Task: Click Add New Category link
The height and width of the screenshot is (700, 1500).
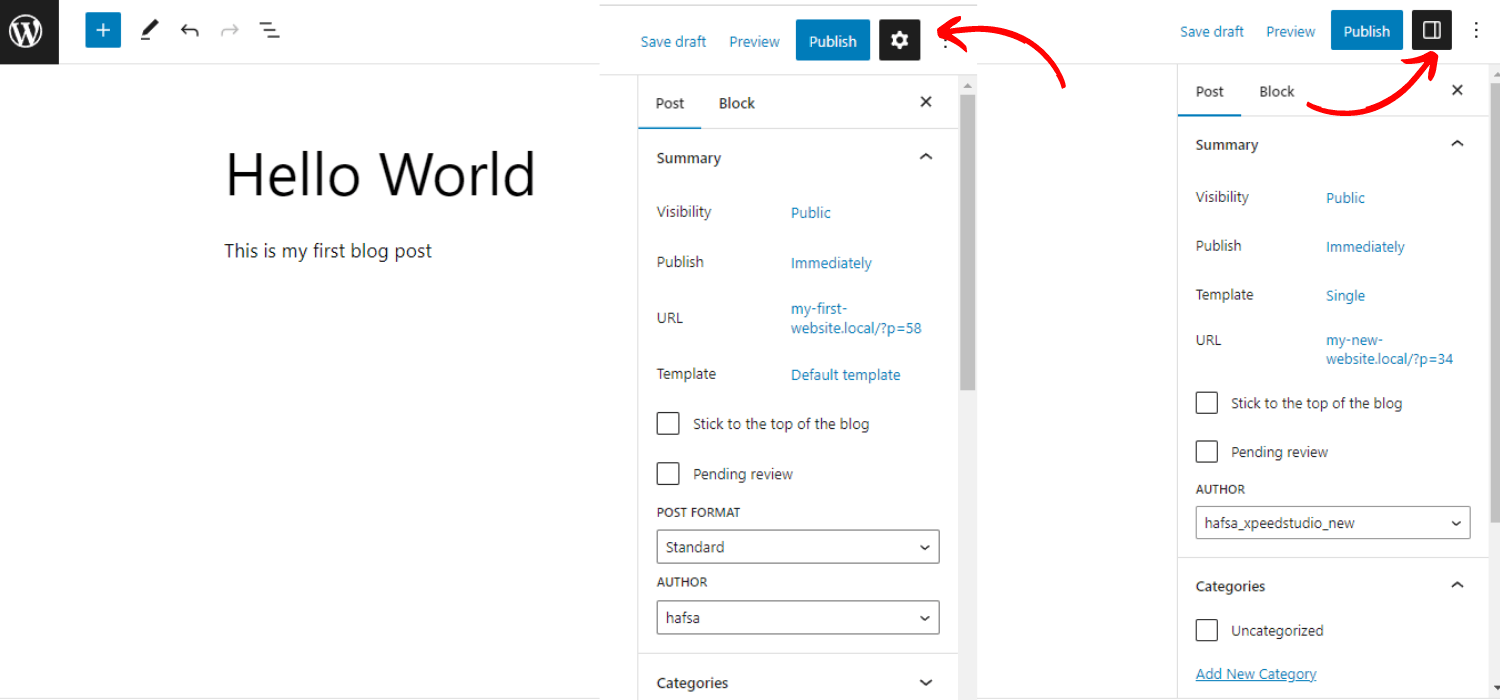Action: coord(1256,674)
